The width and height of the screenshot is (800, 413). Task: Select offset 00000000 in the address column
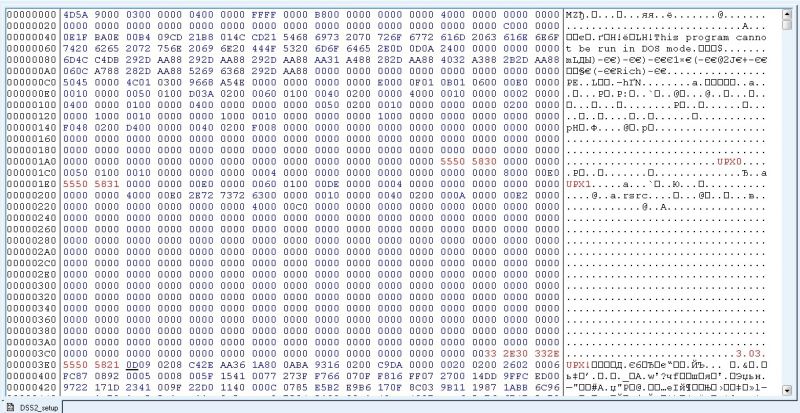tap(32, 15)
